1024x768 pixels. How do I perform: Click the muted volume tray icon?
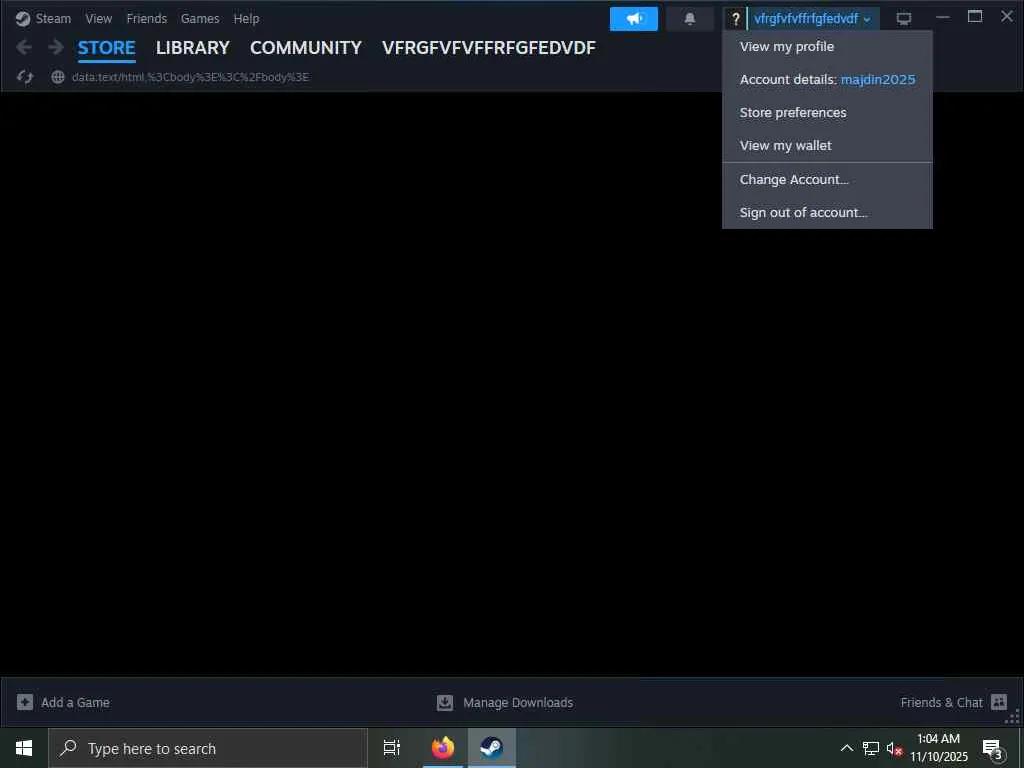[893, 748]
